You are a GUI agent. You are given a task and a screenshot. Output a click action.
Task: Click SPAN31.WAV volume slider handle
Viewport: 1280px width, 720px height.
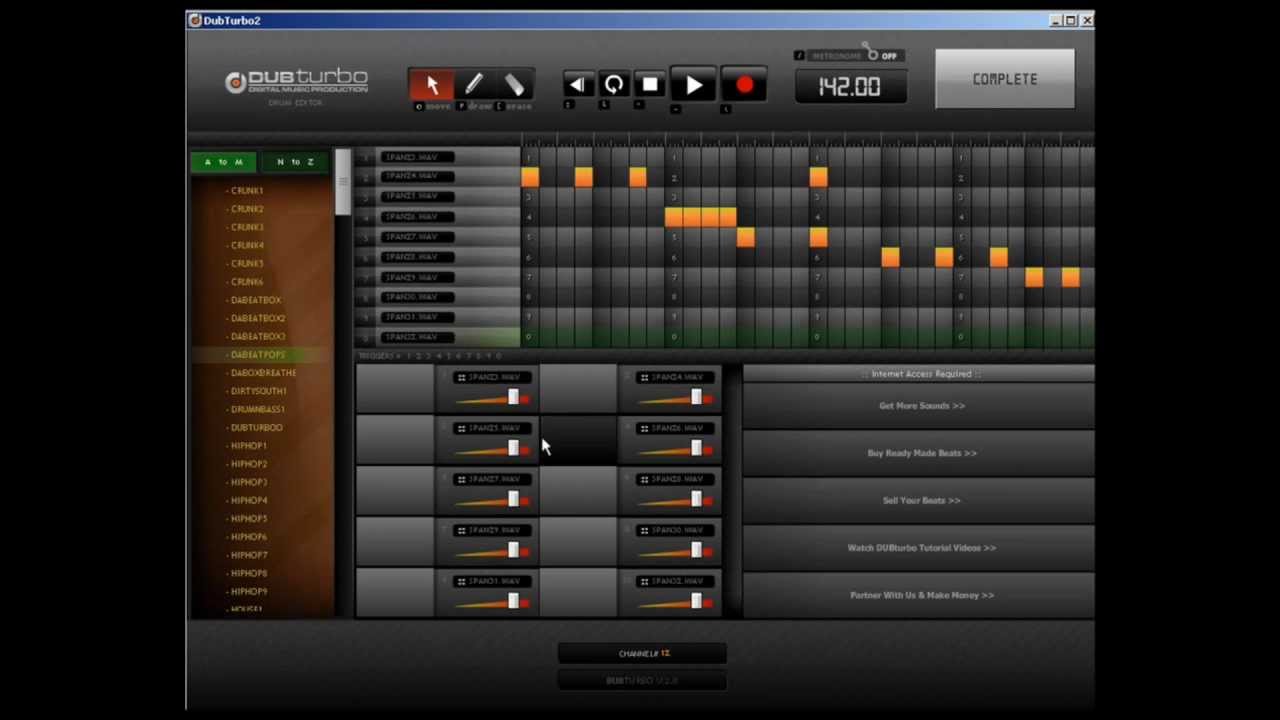(513, 602)
